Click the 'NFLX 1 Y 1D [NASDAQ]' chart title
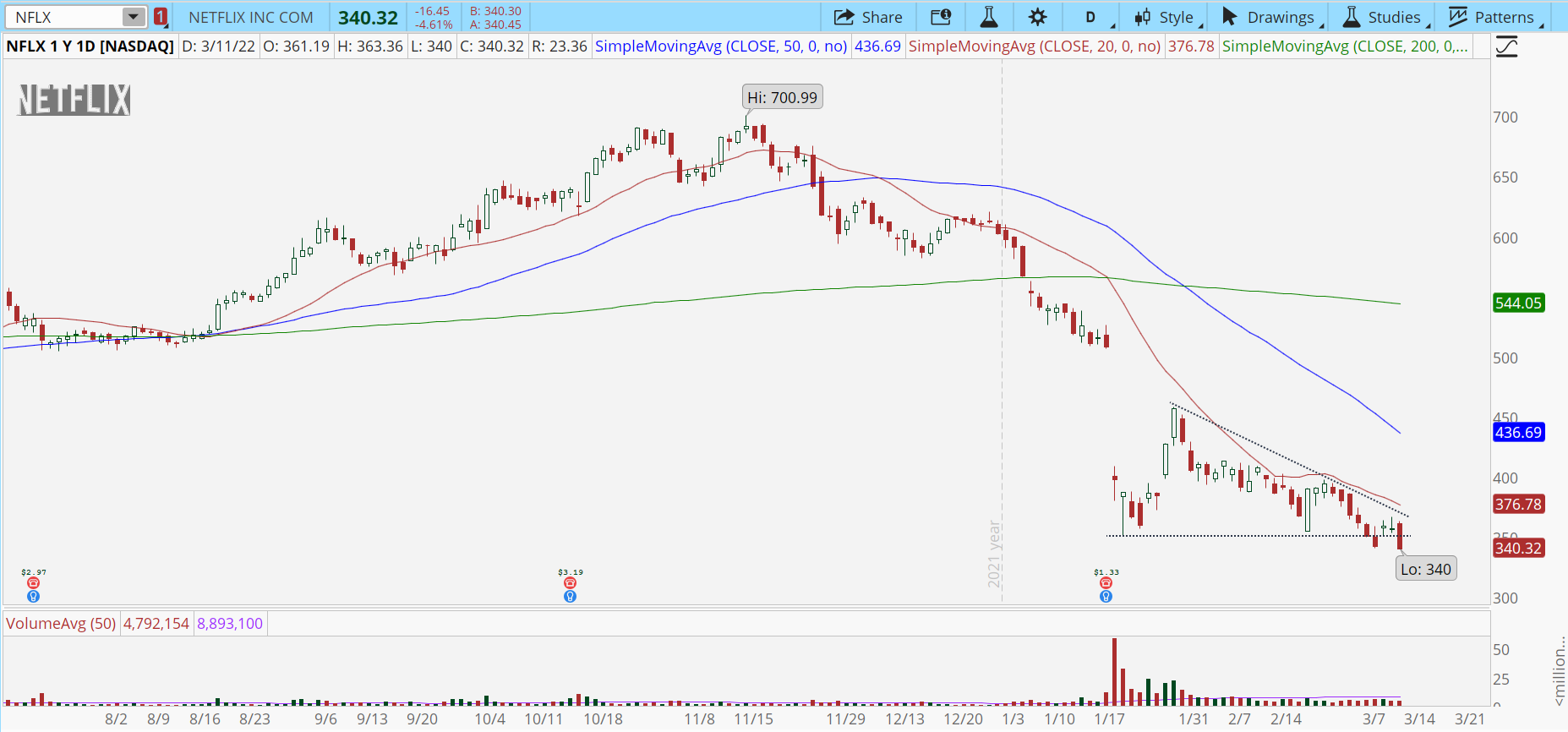Screen dimensions: 1568x732 pyautogui.click(x=90, y=46)
